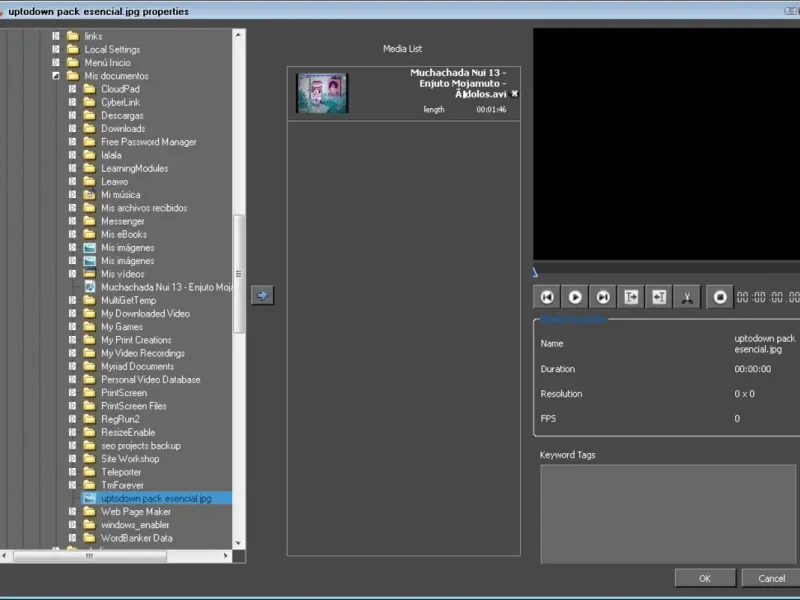
Task: Select the windows_enabler folder
Action: (135, 525)
